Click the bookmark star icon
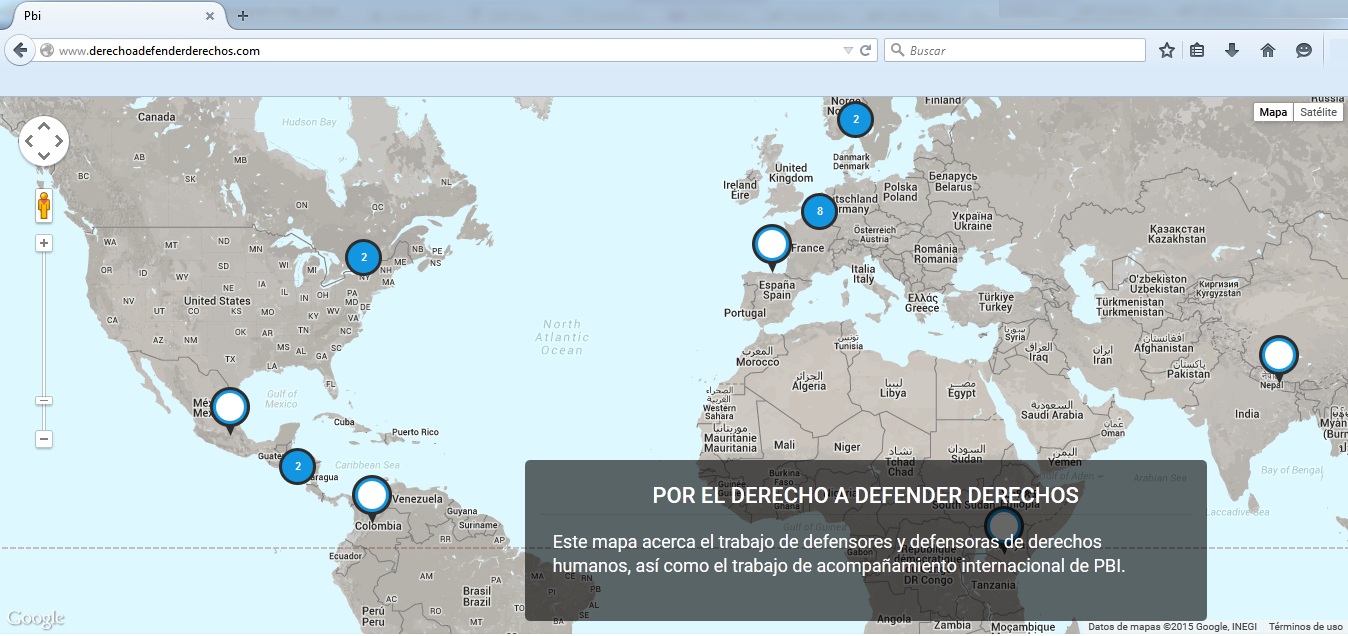Viewport: 1348px width, 636px height. coord(1166,50)
